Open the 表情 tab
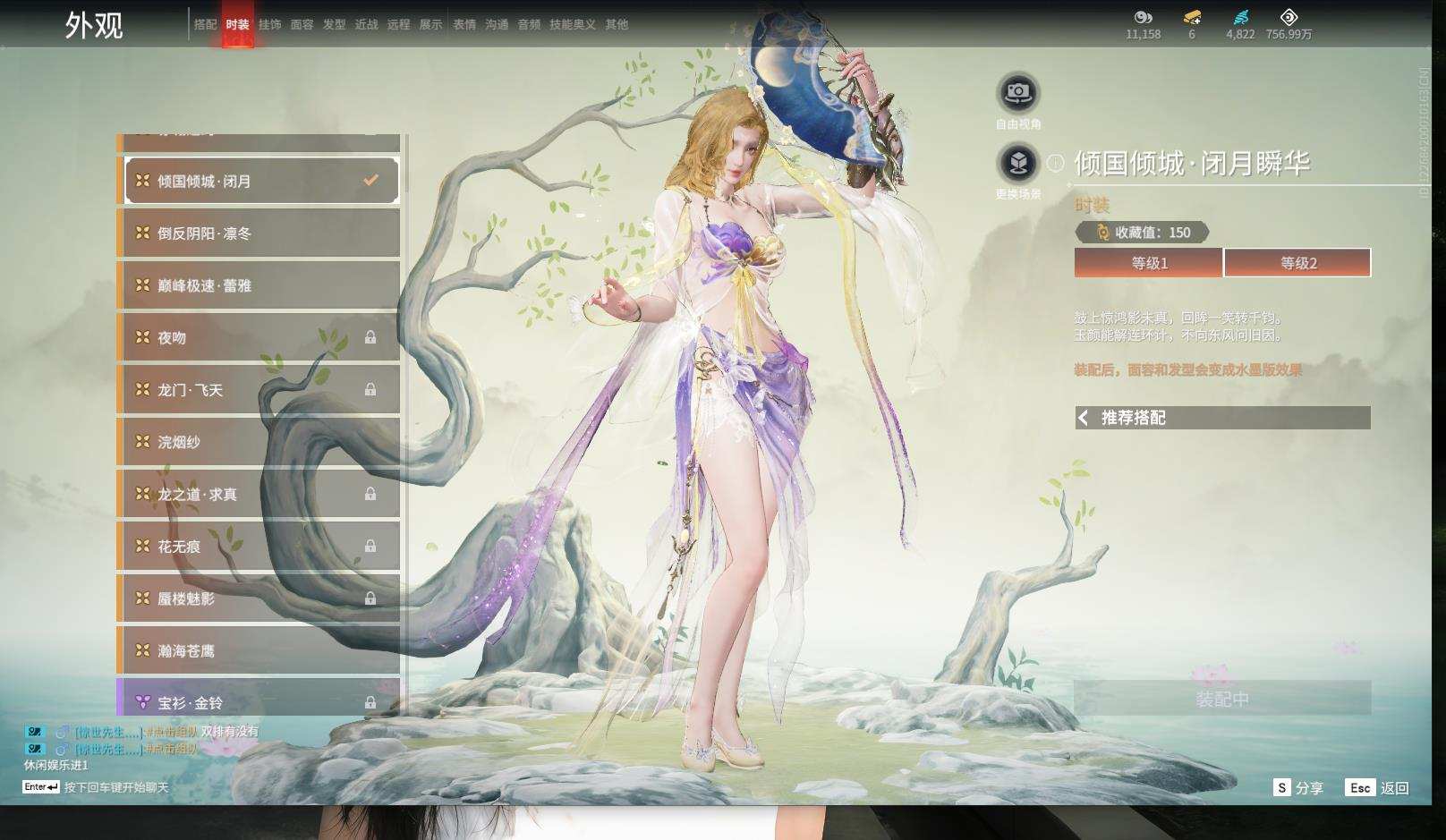Image resolution: width=1446 pixels, height=840 pixels. tap(464, 24)
